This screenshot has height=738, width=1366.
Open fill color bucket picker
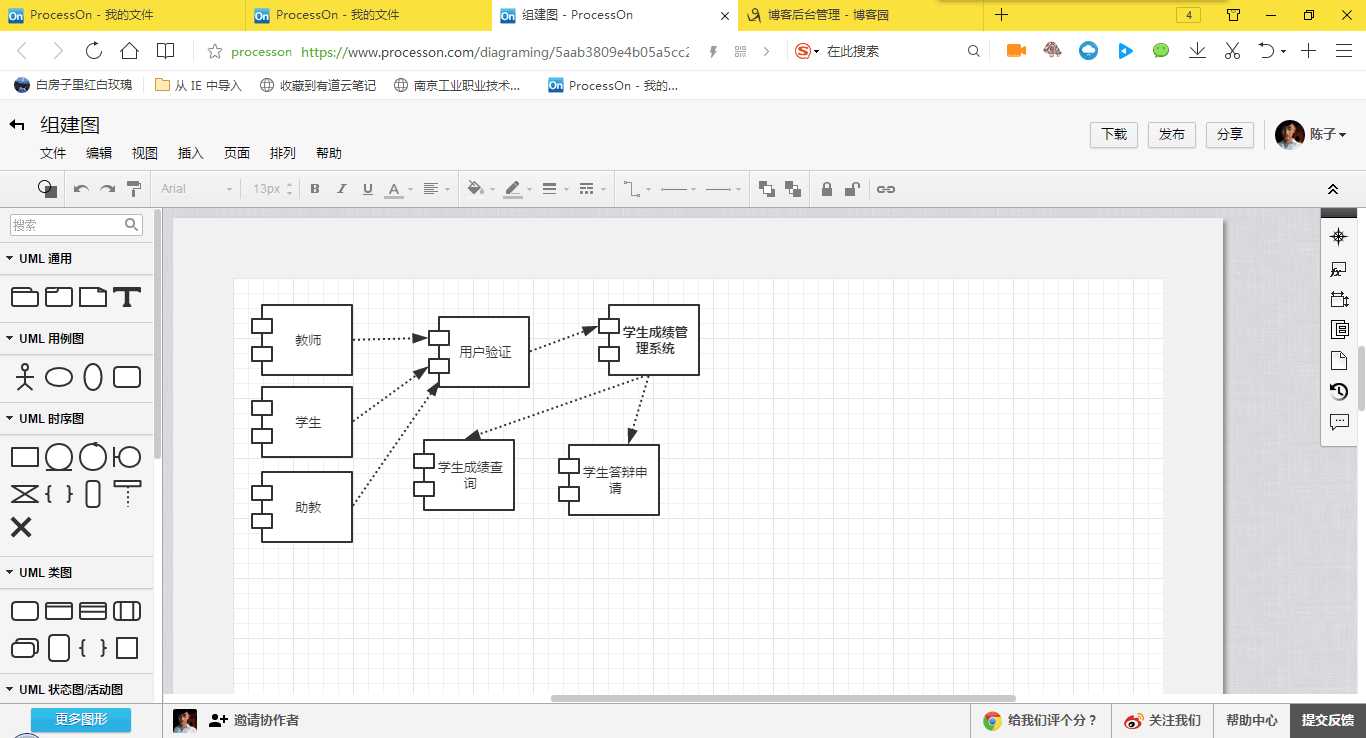[476, 189]
